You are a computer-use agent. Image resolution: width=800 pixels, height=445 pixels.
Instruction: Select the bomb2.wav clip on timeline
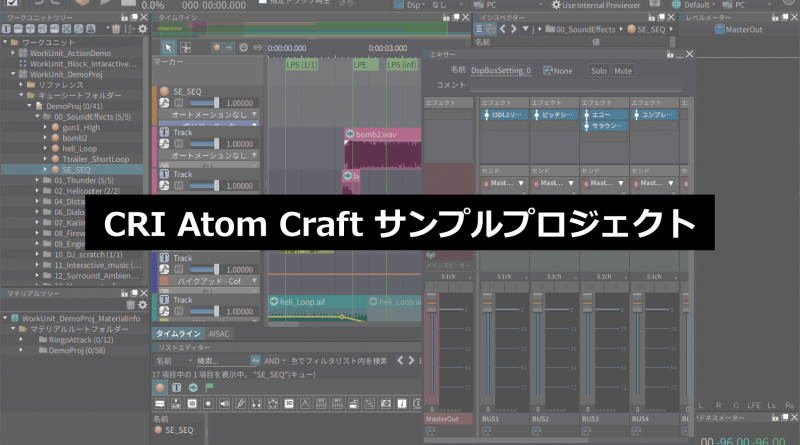click(383, 149)
